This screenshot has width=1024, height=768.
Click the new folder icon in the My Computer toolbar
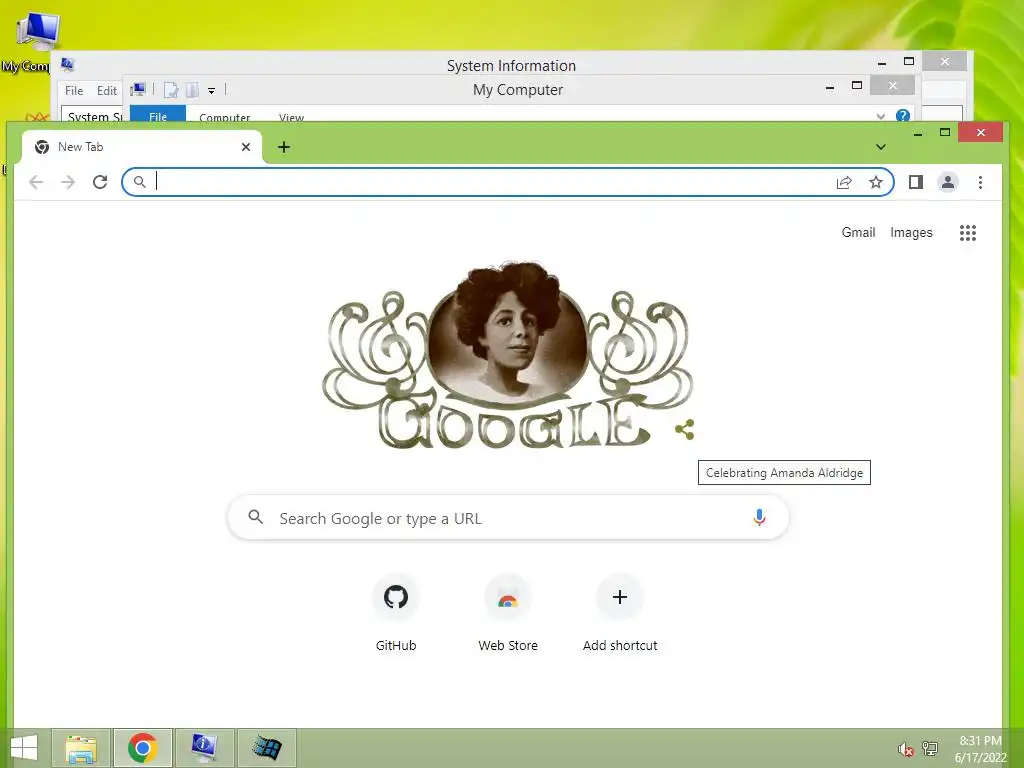tap(193, 90)
